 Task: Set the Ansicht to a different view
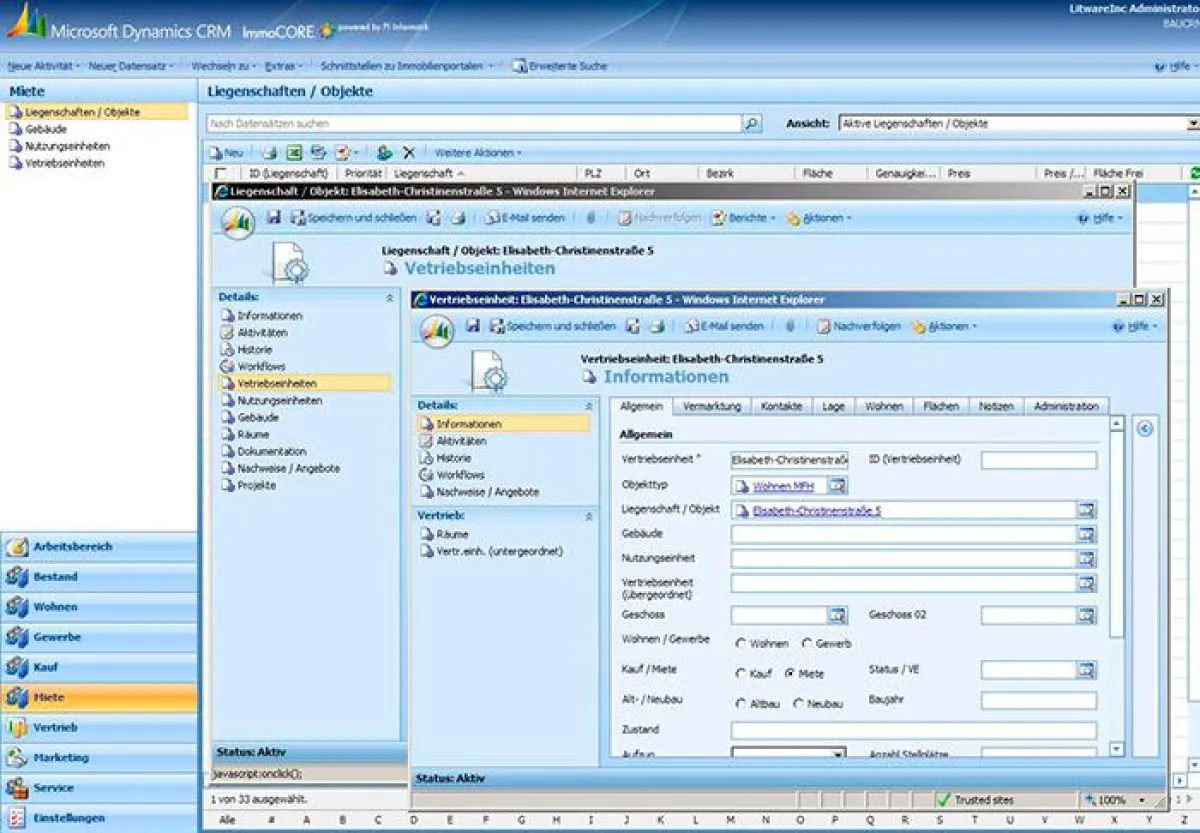[1193, 124]
